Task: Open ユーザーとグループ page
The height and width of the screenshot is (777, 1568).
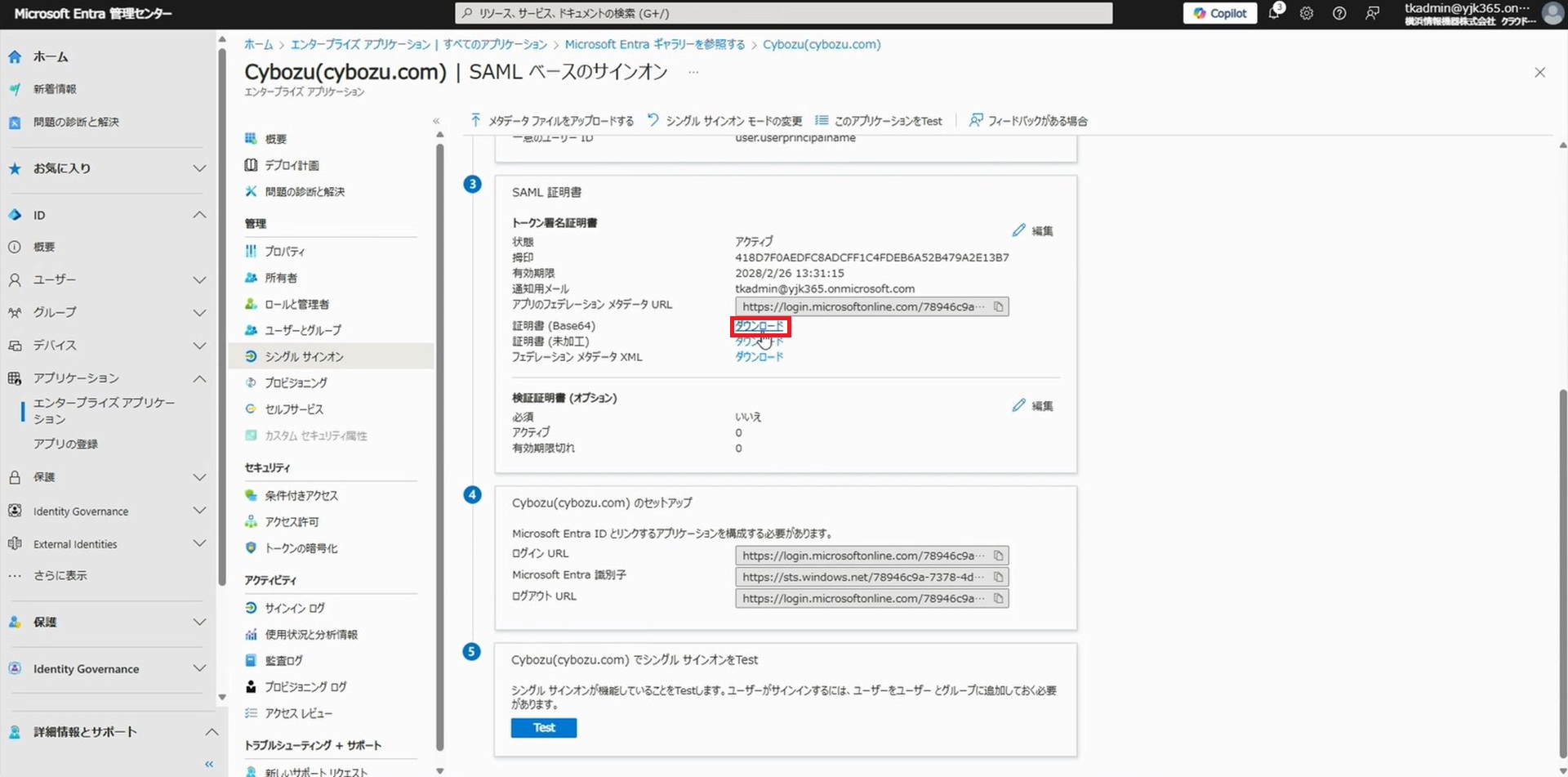Action: 303,330
